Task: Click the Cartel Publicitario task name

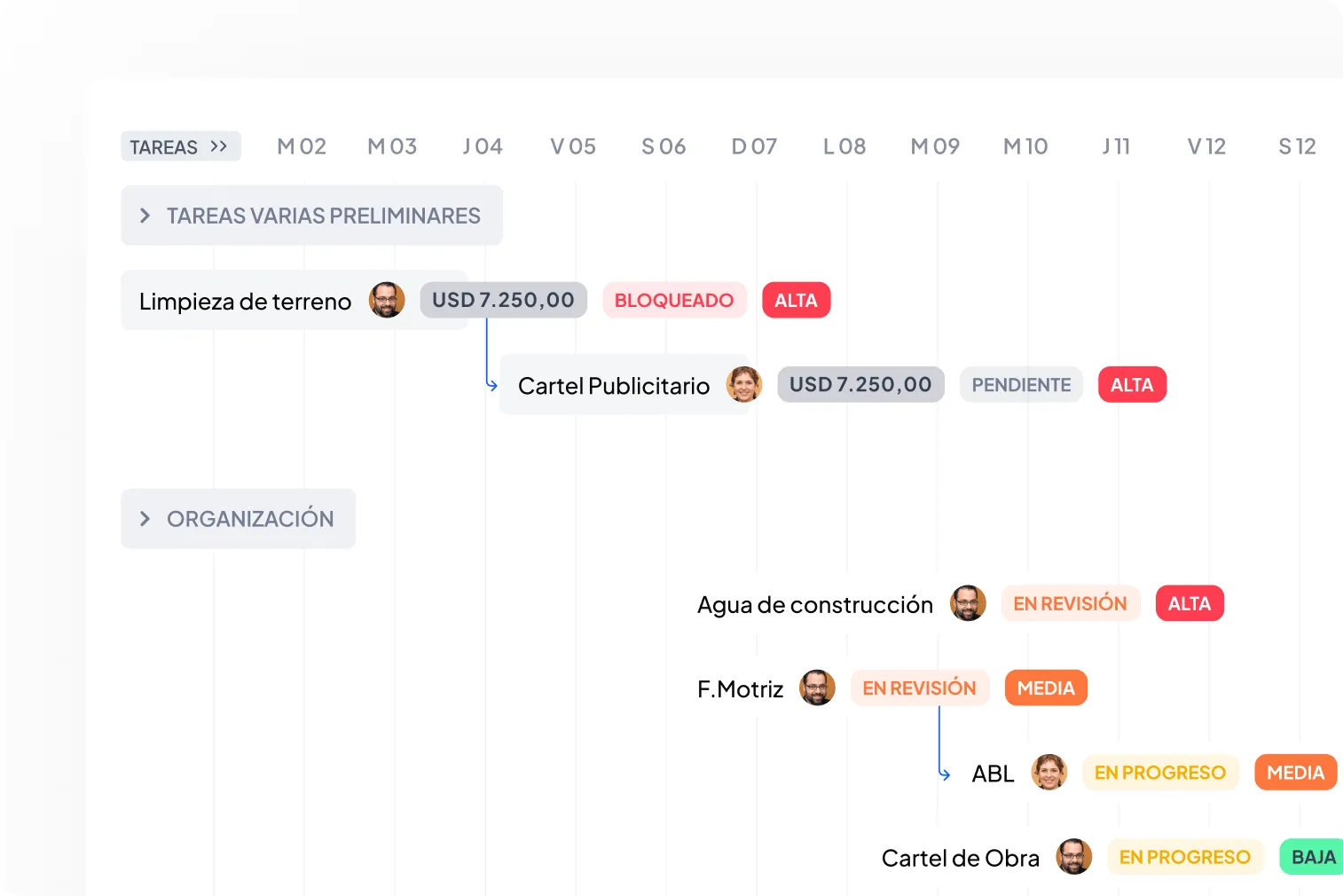Action: (612, 385)
